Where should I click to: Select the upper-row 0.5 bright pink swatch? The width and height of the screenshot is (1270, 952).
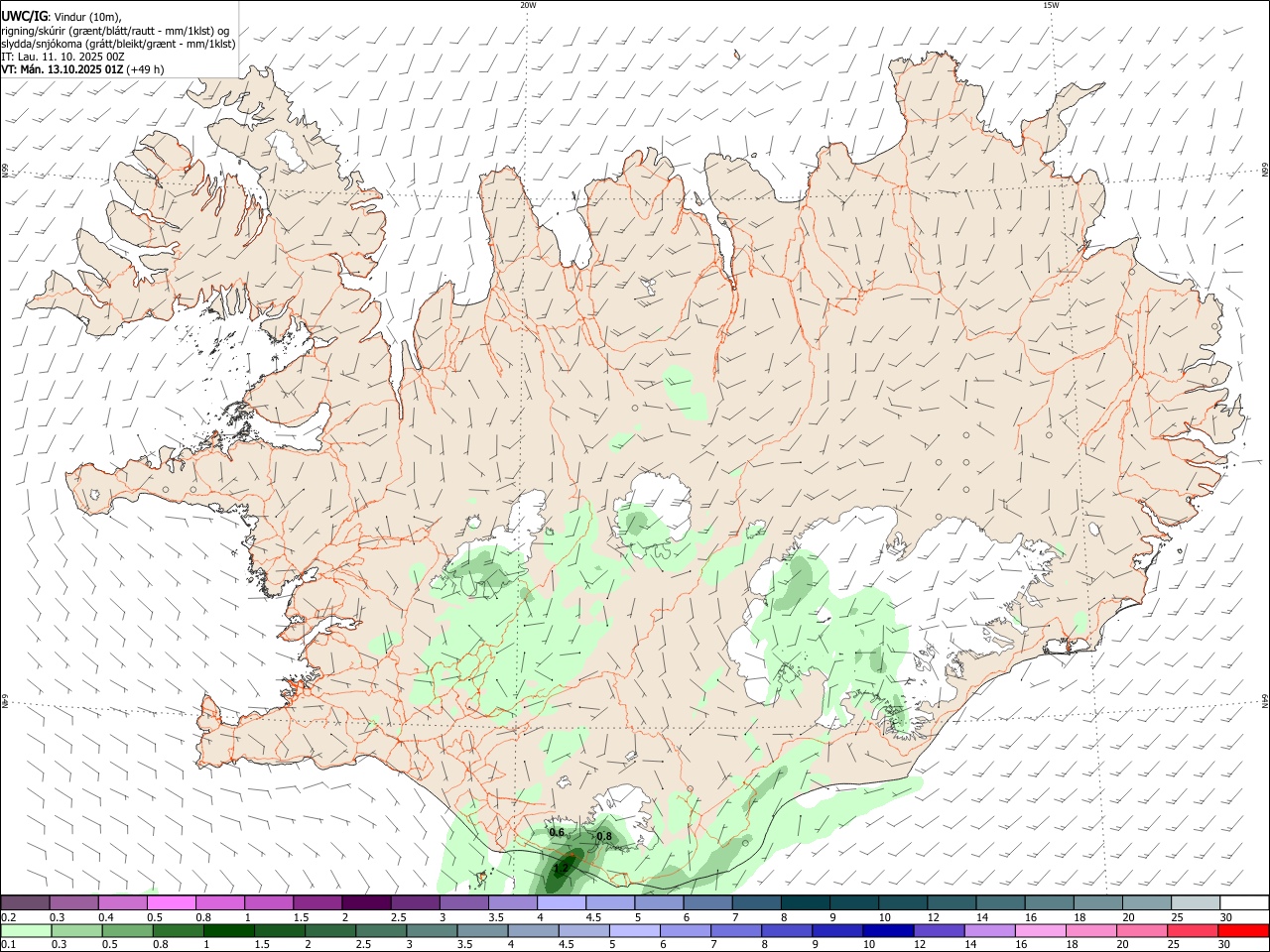171,903
